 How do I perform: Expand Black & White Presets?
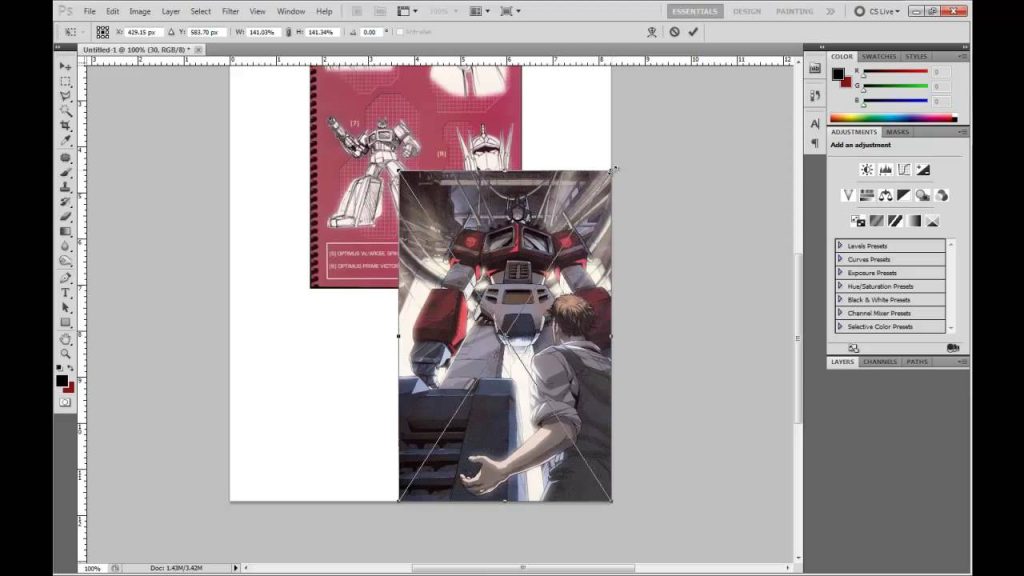coord(840,299)
